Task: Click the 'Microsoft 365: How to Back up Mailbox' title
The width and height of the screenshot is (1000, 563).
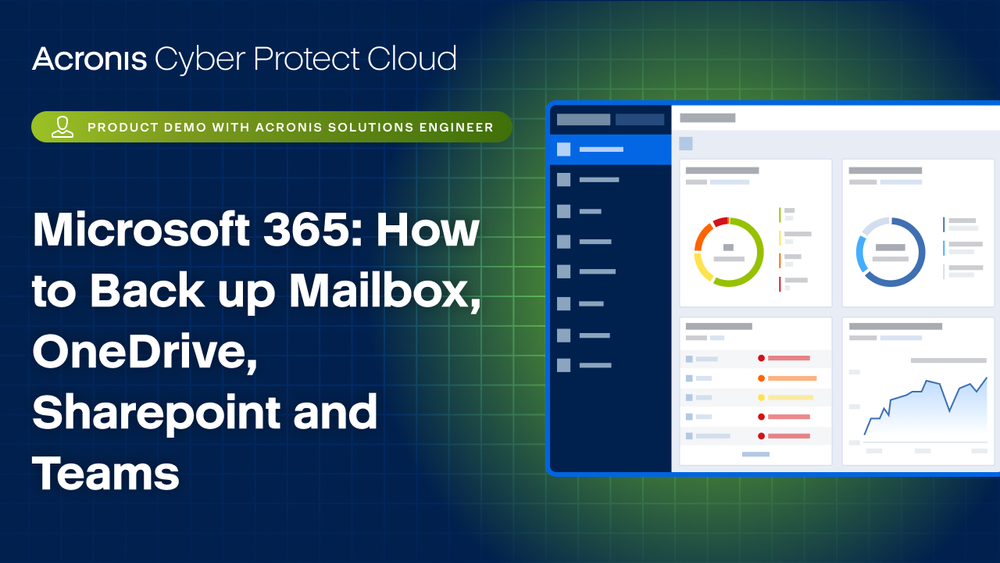Action: 256,352
